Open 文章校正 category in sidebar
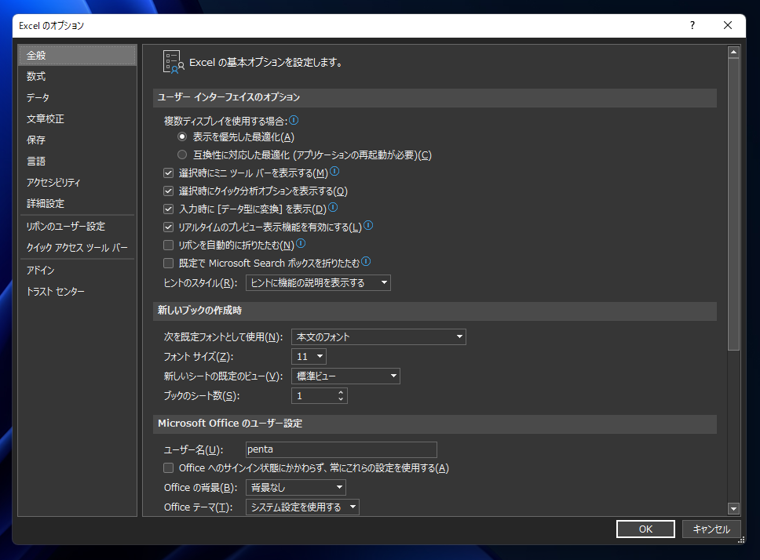 pyautogui.click(x=77, y=119)
